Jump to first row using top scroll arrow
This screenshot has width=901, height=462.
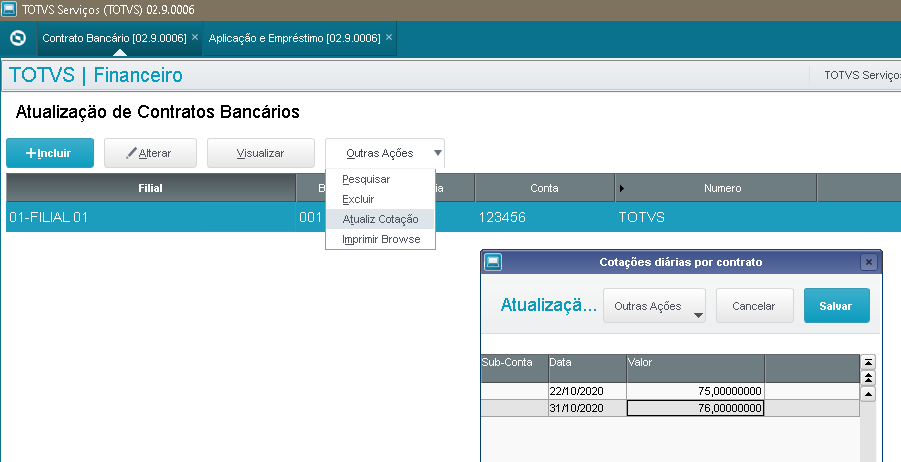(868, 362)
